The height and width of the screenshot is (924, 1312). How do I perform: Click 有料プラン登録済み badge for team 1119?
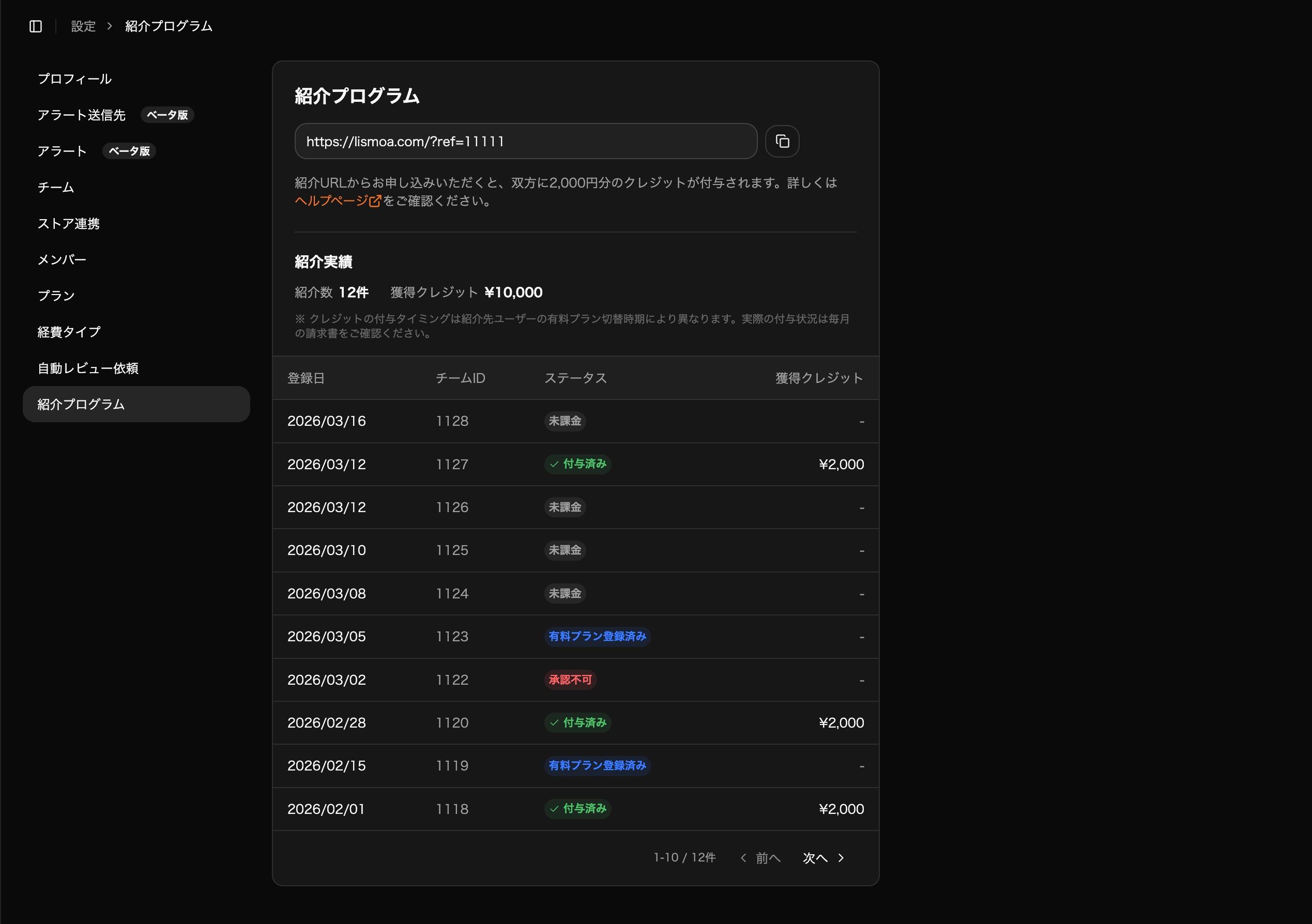[x=597, y=765]
